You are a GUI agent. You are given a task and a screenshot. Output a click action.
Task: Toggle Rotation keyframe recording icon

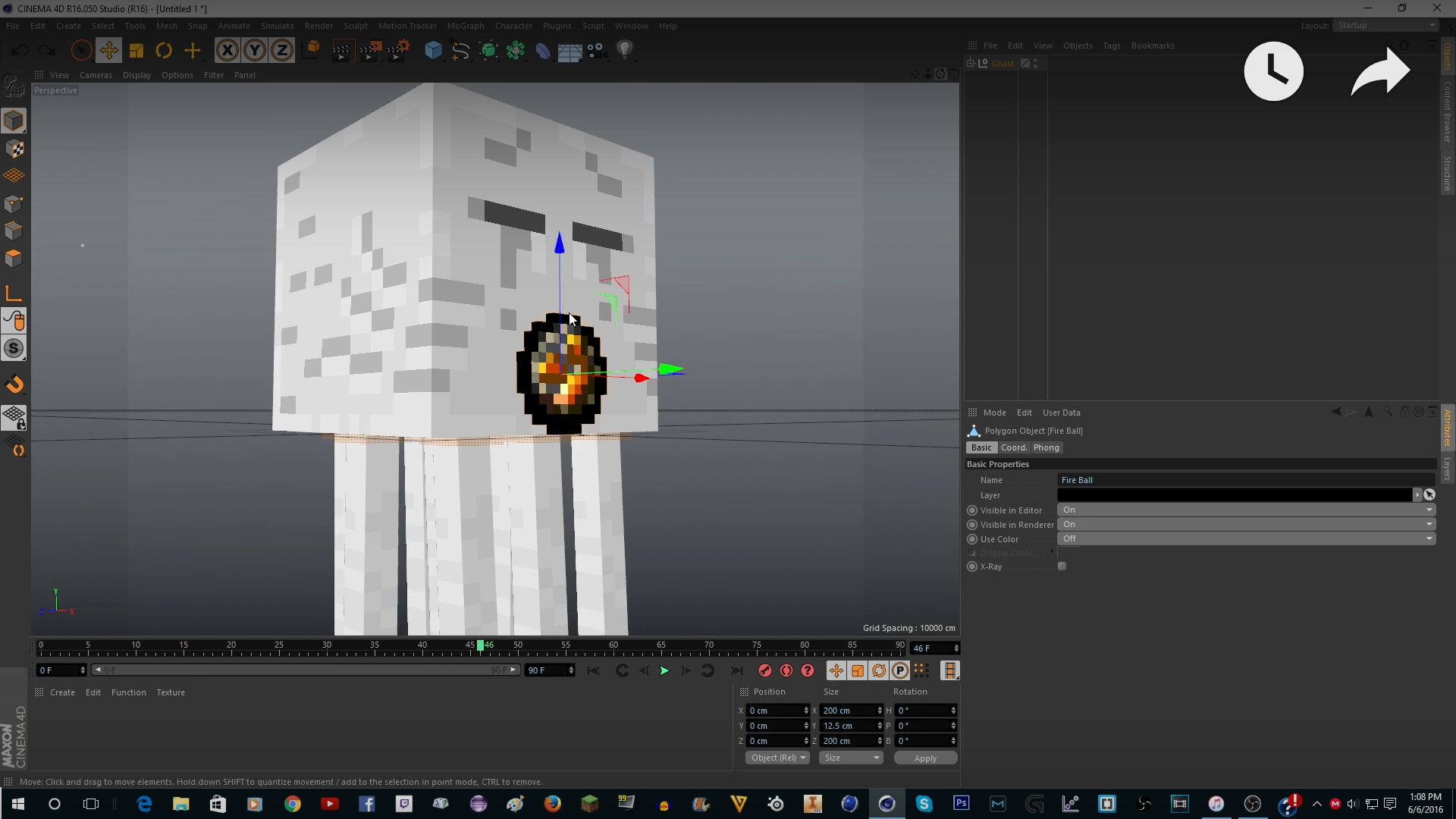(x=879, y=670)
